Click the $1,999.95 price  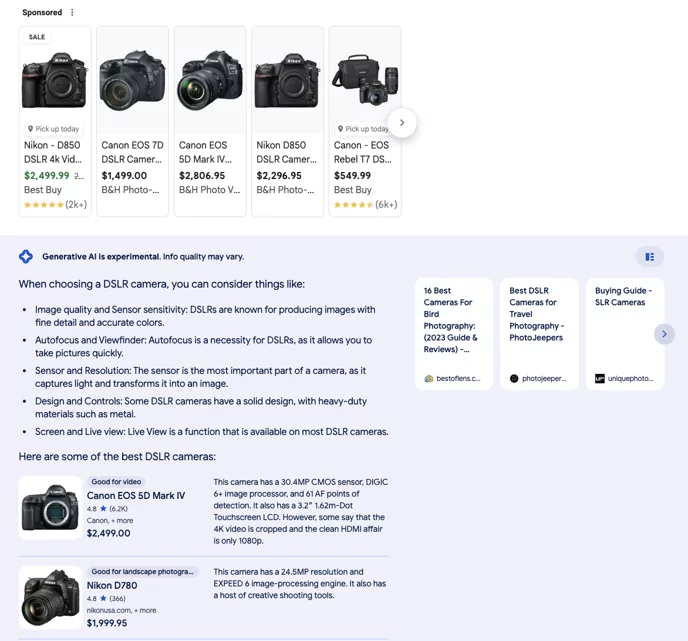pos(107,623)
